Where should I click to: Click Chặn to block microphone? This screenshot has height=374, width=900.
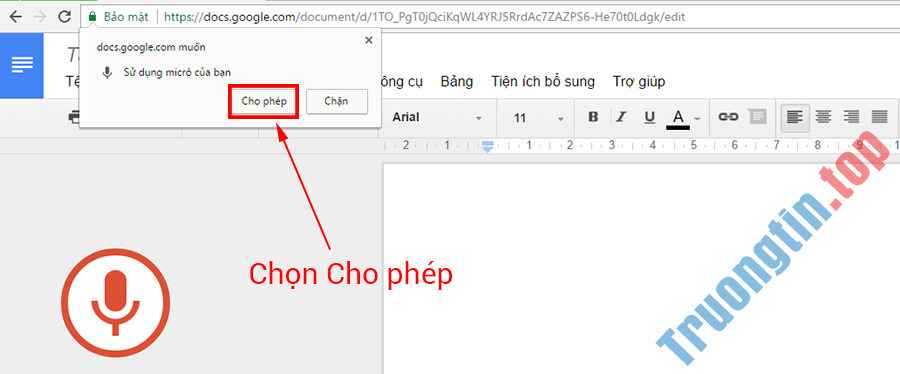click(x=336, y=102)
